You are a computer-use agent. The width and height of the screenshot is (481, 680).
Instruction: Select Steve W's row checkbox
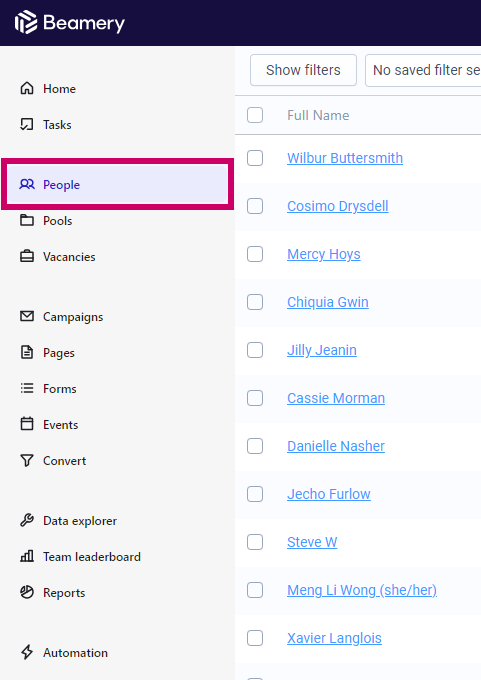pyautogui.click(x=255, y=542)
